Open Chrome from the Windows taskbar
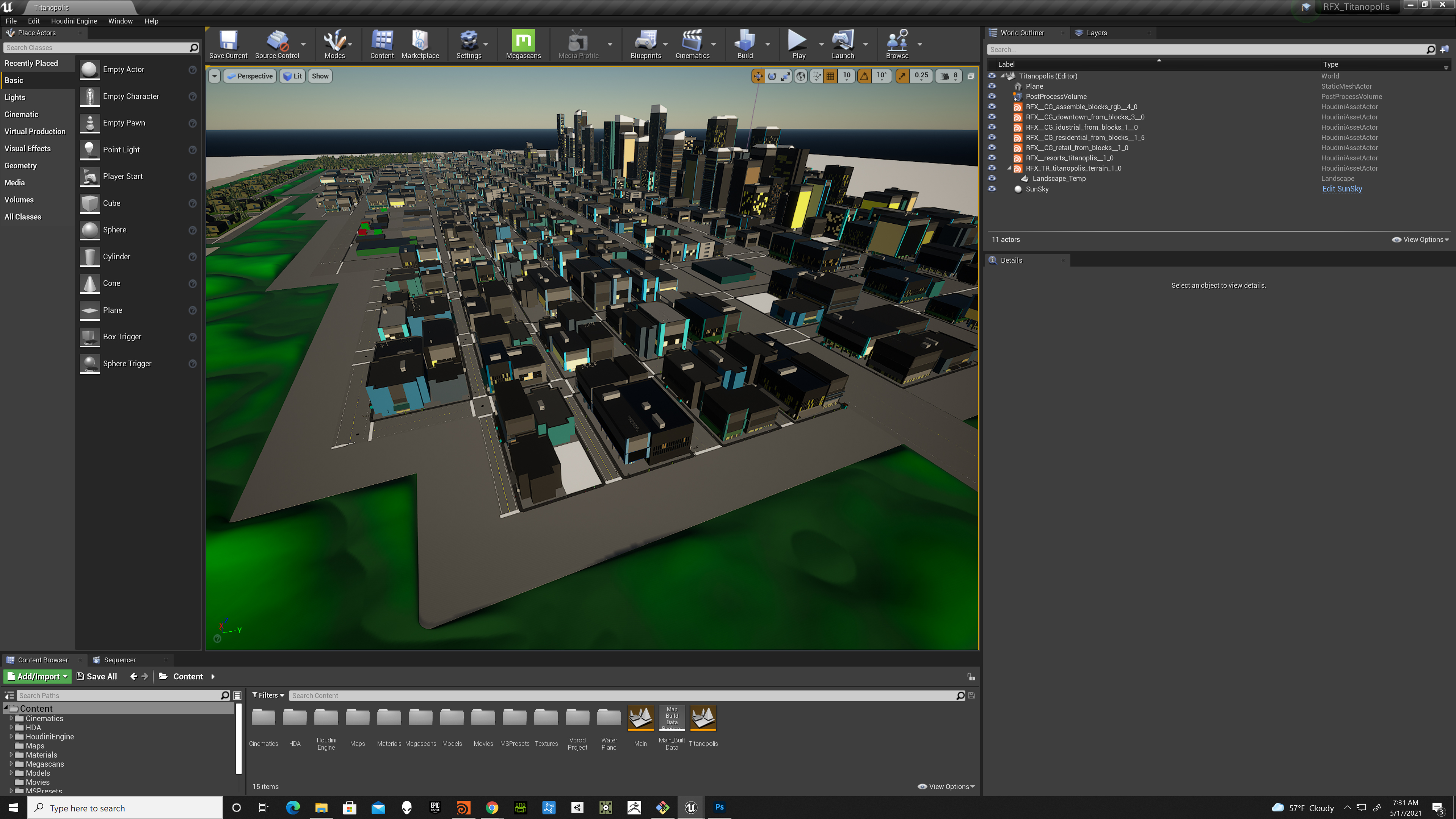This screenshot has height=819, width=1456. point(492,808)
